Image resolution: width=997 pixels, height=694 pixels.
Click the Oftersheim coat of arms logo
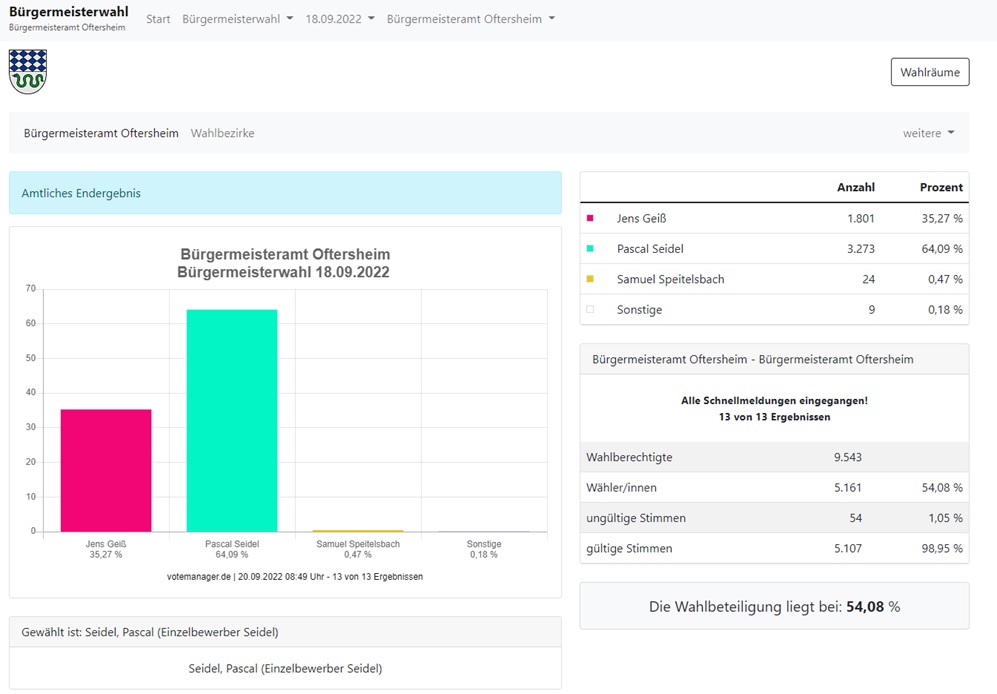pyautogui.click(x=28, y=72)
